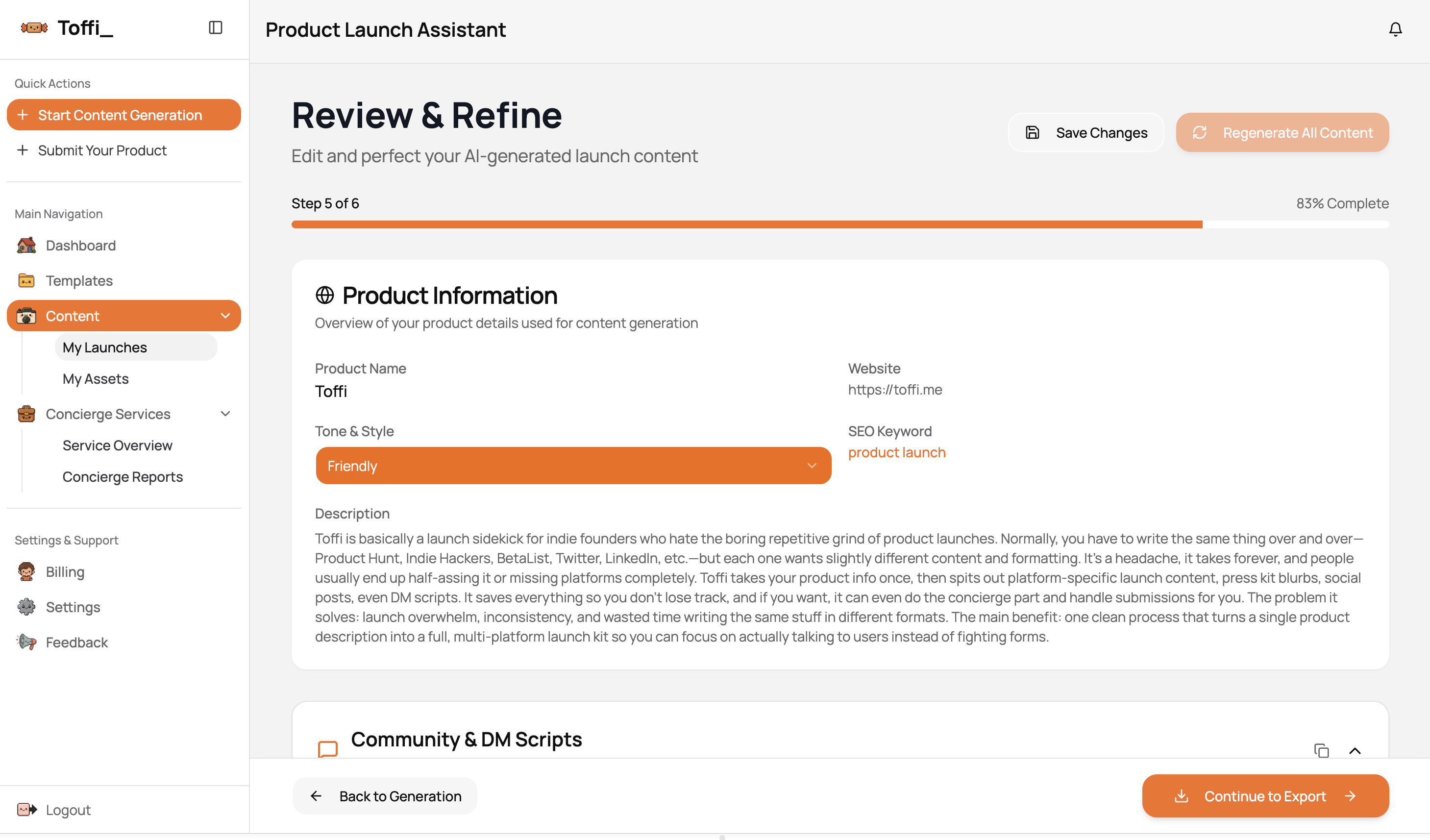Open Service Overview page
The height and width of the screenshot is (840, 1430).
(x=136, y=445)
